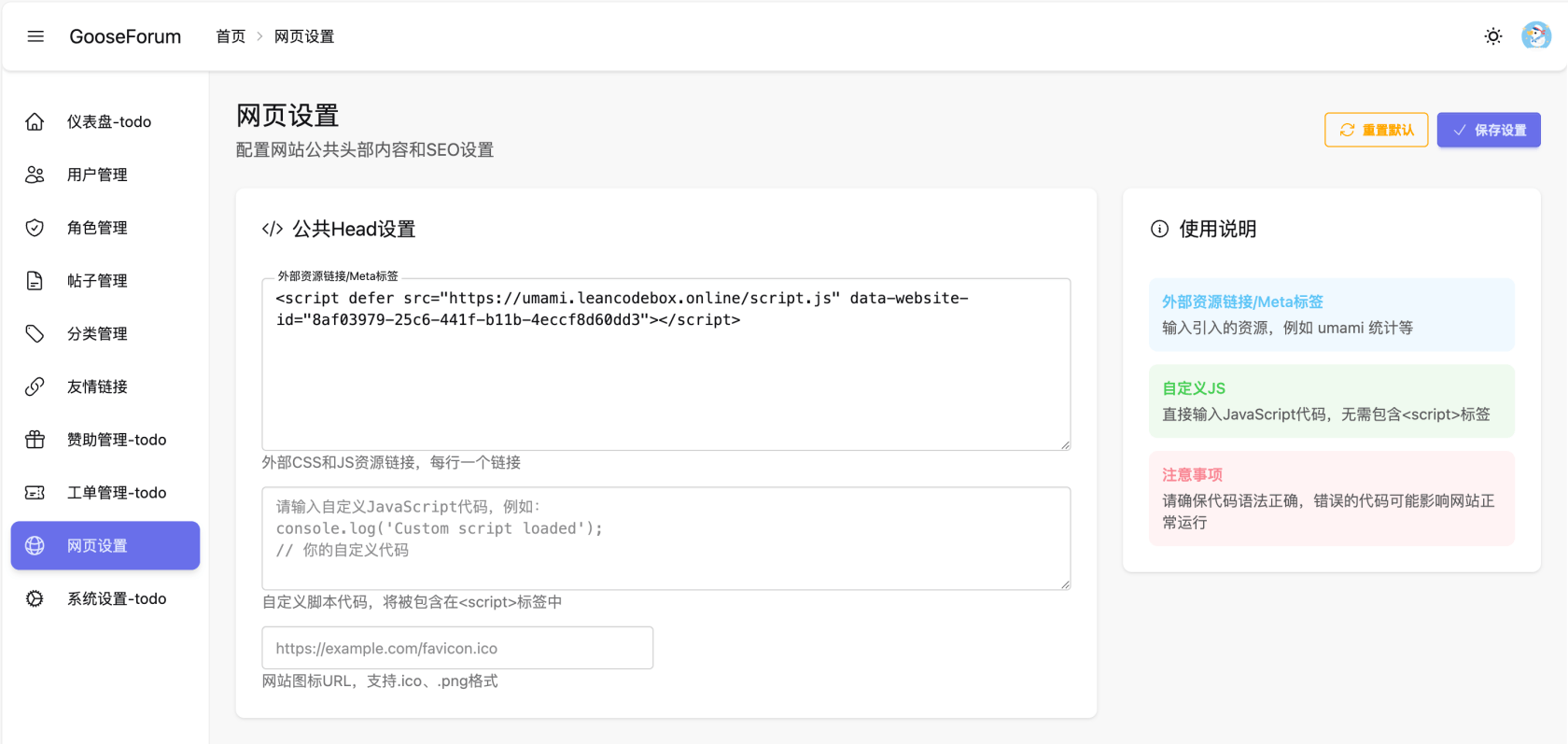Click the web settings globe icon
The height and width of the screenshot is (744, 1568).
pyautogui.click(x=35, y=545)
